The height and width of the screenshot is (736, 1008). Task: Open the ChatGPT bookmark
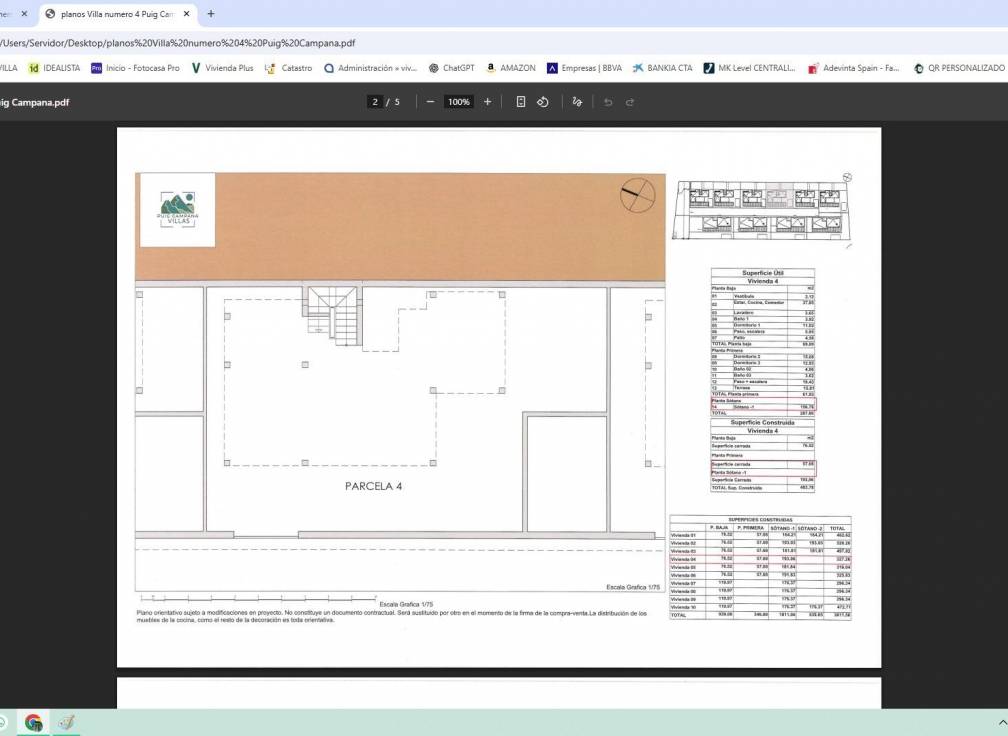click(452, 68)
